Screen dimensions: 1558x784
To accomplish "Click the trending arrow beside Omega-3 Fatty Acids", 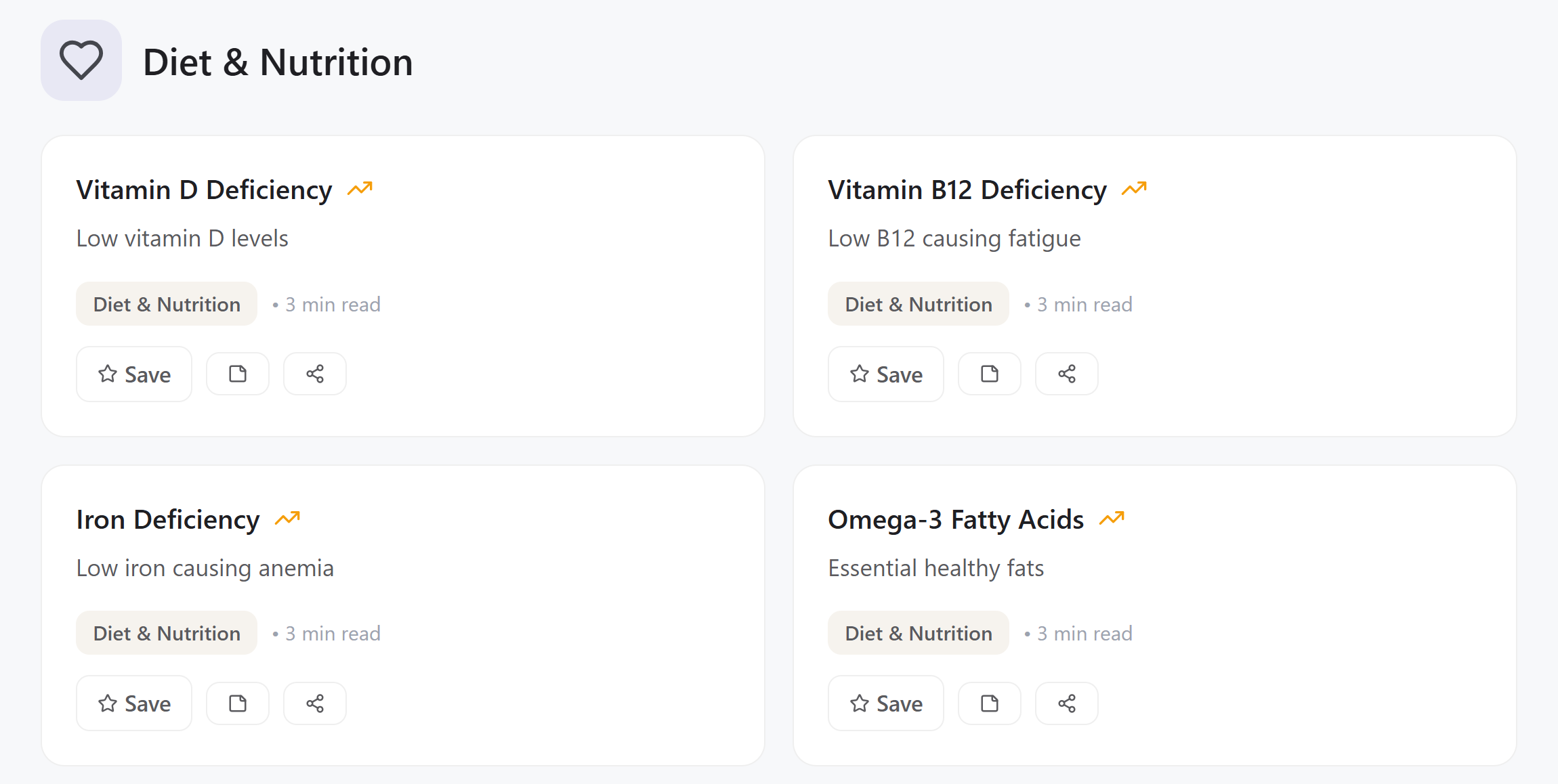I will [x=1113, y=518].
